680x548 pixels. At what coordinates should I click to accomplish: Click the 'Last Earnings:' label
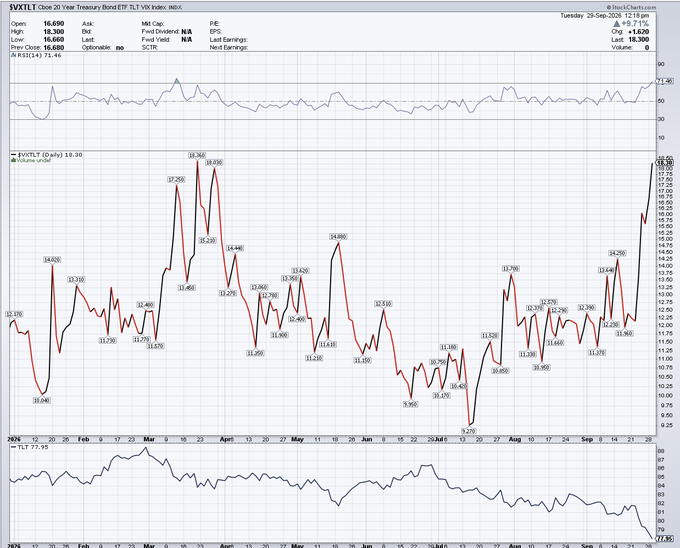click(x=228, y=39)
